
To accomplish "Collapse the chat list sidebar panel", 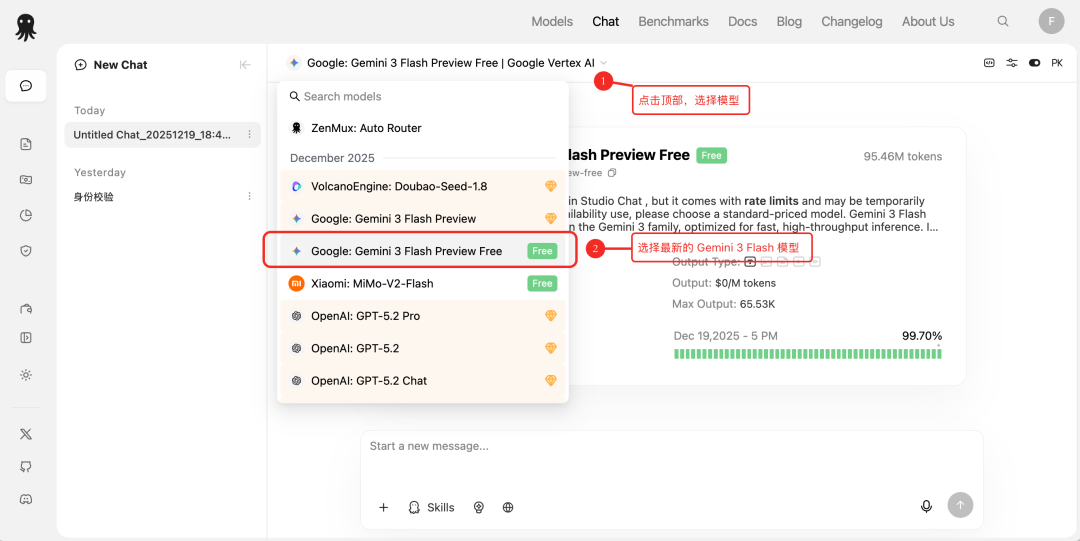I will coord(245,65).
